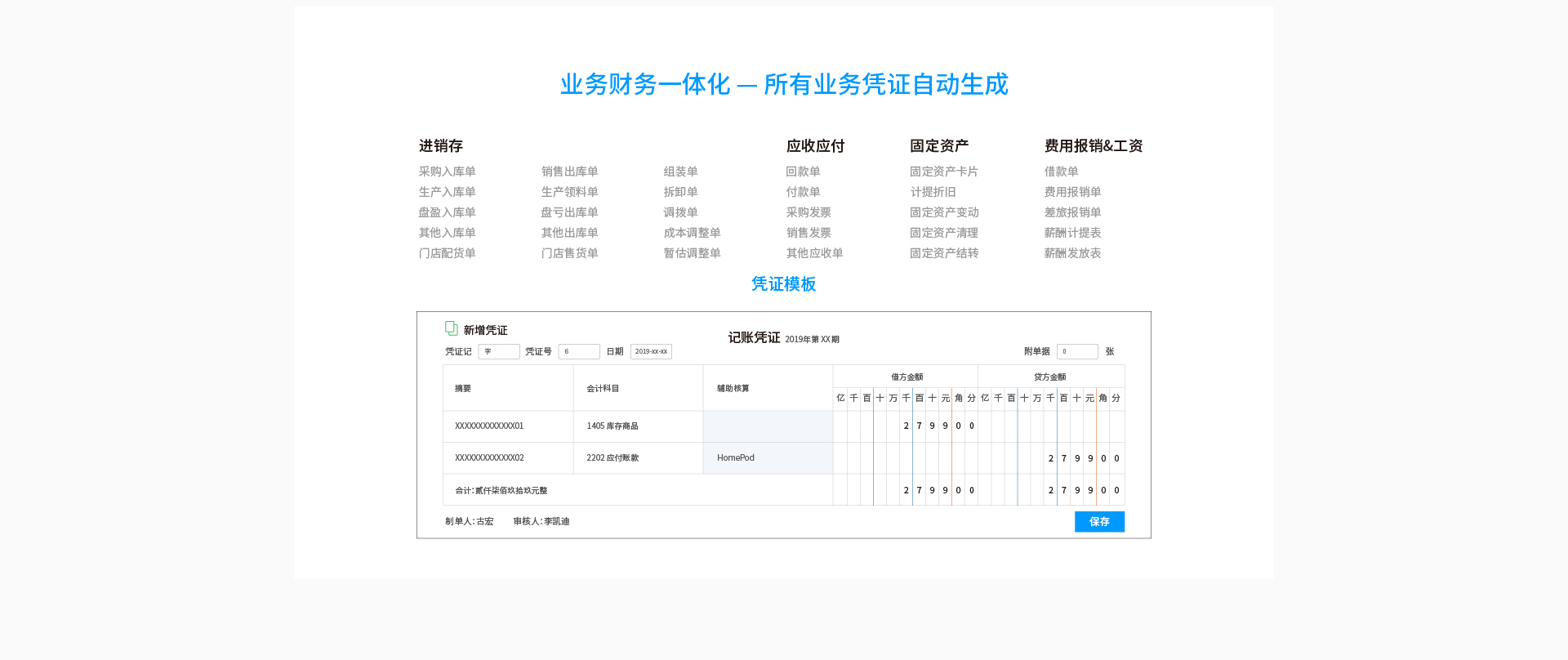Click 暂估调整单 link
The height and width of the screenshot is (660, 1568).
click(692, 253)
